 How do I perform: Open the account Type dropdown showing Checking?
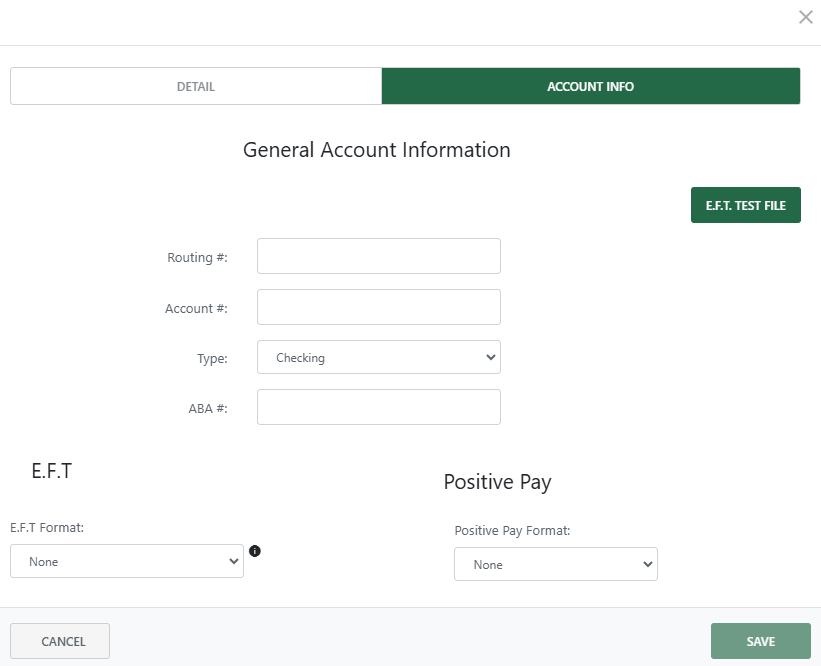pyautogui.click(x=378, y=357)
